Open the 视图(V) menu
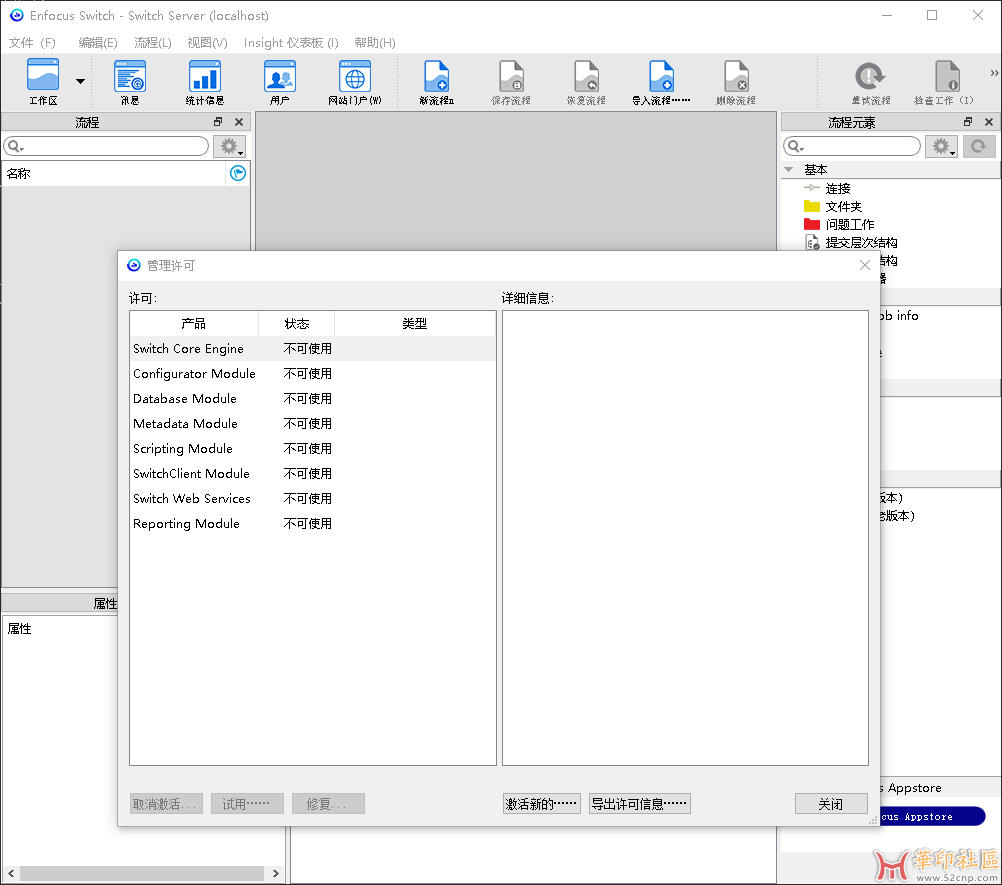Viewport: 1002px width, 885px height. (x=207, y=43)
